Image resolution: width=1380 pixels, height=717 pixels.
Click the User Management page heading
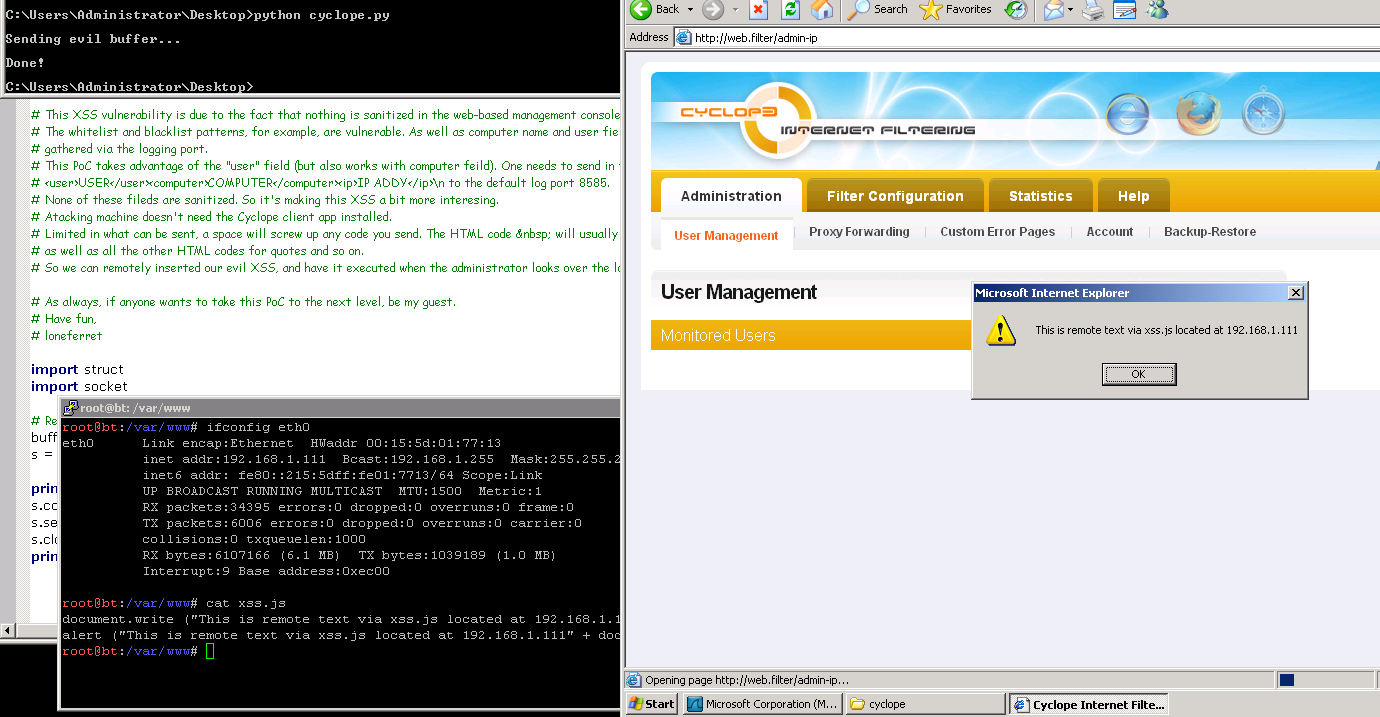point(739,292)
